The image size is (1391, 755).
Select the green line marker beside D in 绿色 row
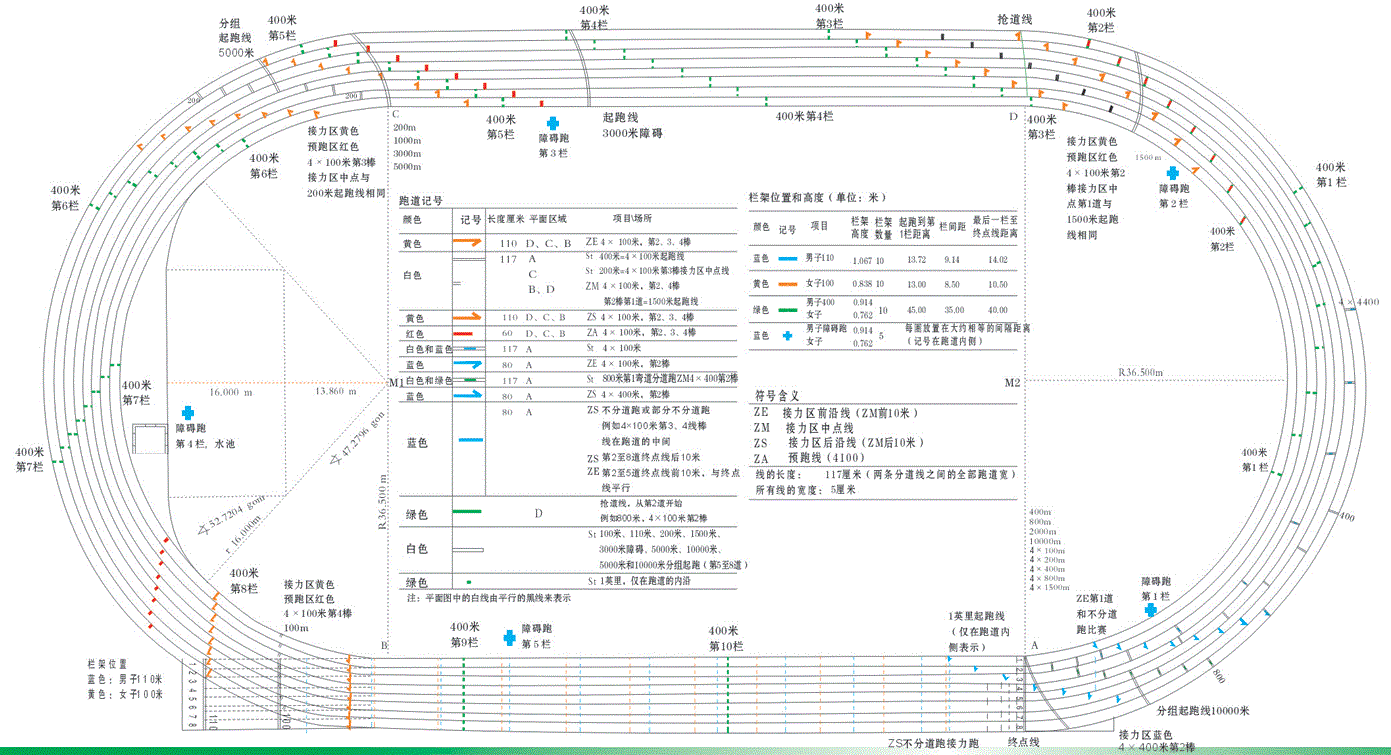(467, 512)
